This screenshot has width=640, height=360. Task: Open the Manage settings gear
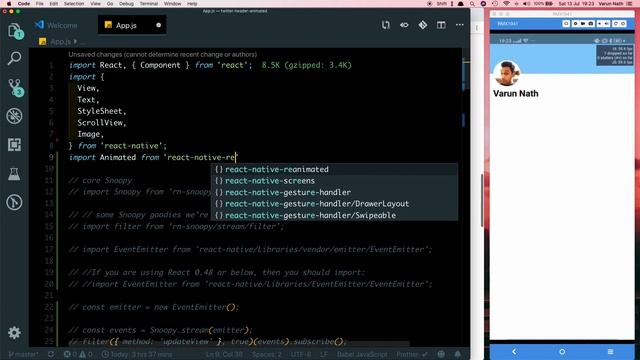coord(14,333)
